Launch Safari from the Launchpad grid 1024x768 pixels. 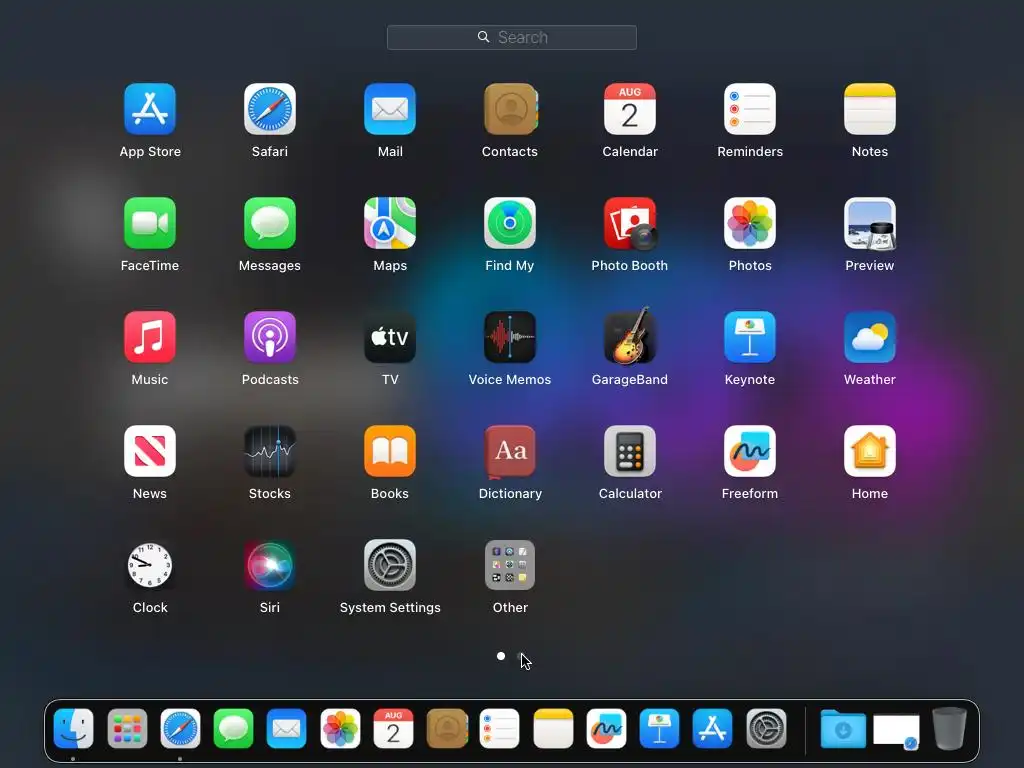tap(270, 109)
